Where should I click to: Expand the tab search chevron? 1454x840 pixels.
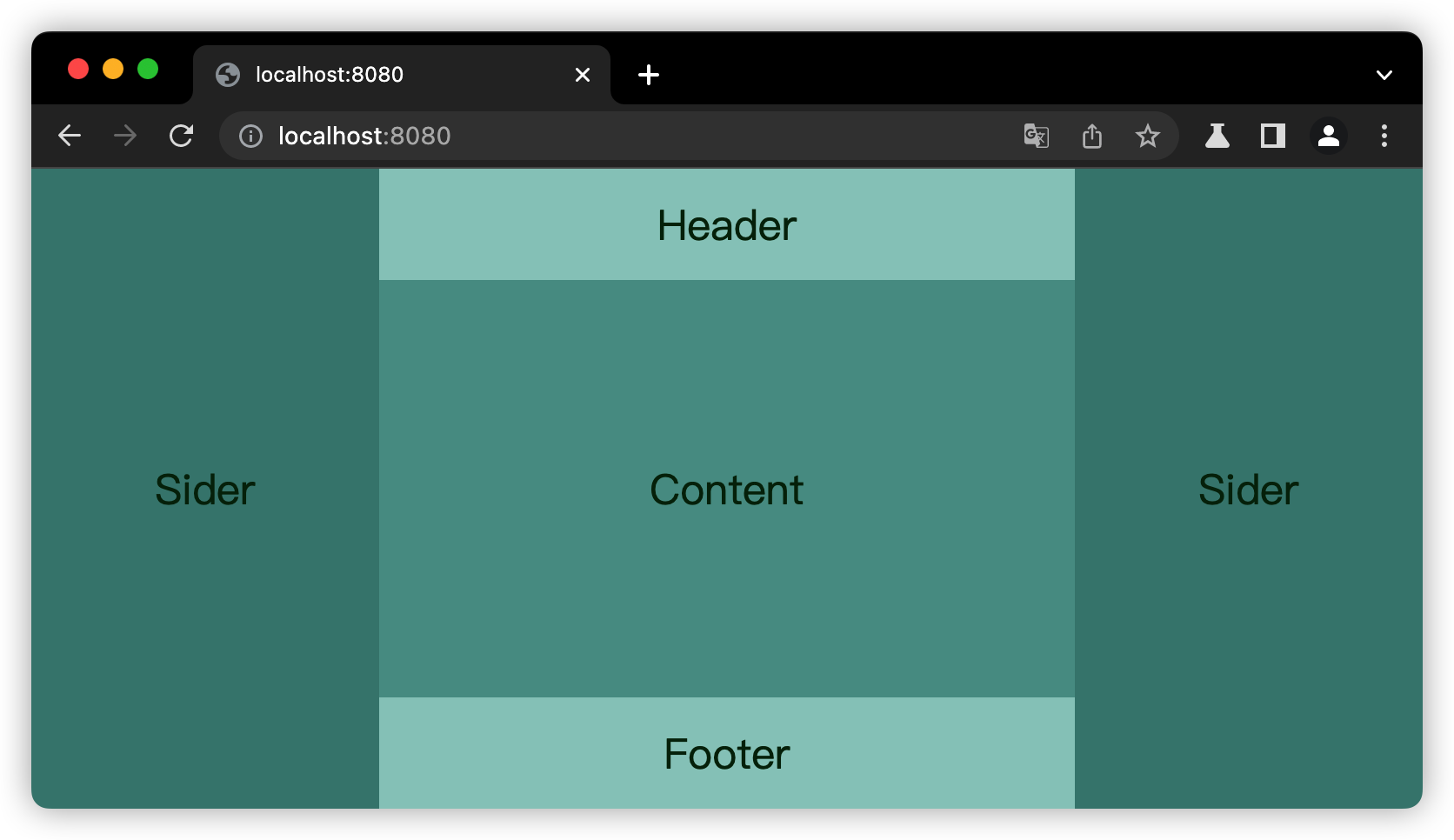point(1384,75)
